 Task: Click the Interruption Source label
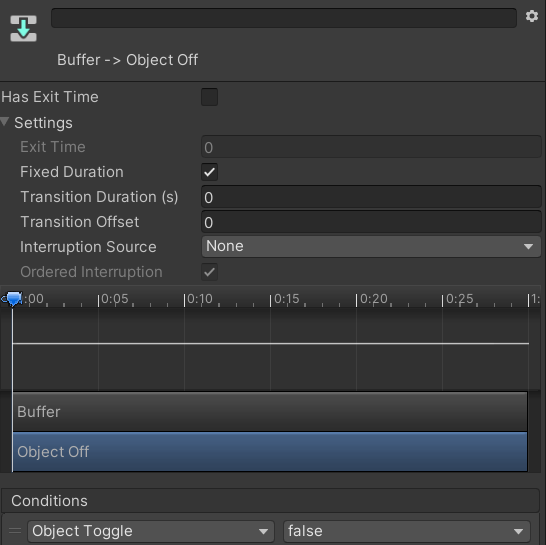pyautogui.click(x=88, y=247)
